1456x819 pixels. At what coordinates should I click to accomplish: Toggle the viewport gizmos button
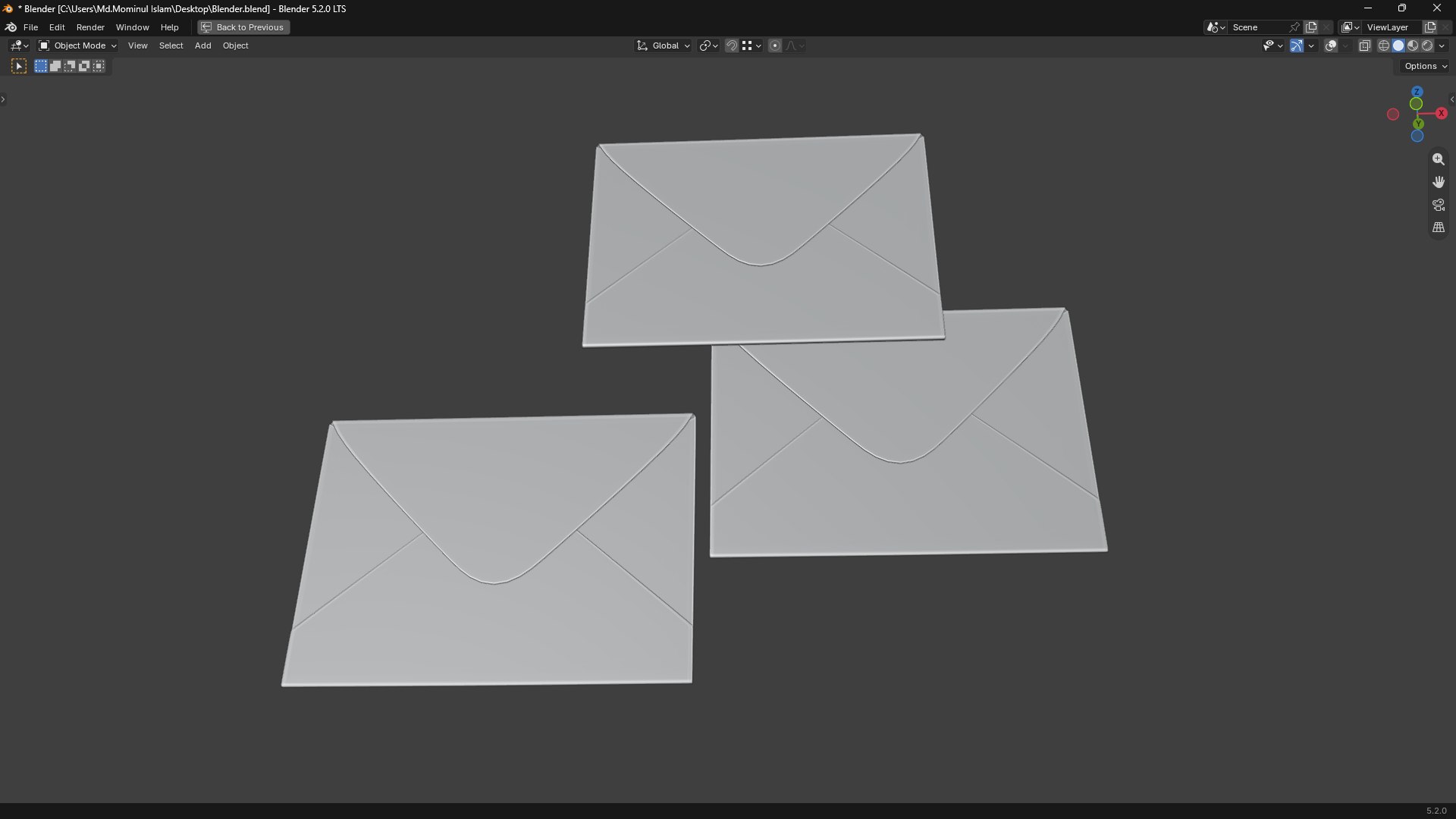1297,45
